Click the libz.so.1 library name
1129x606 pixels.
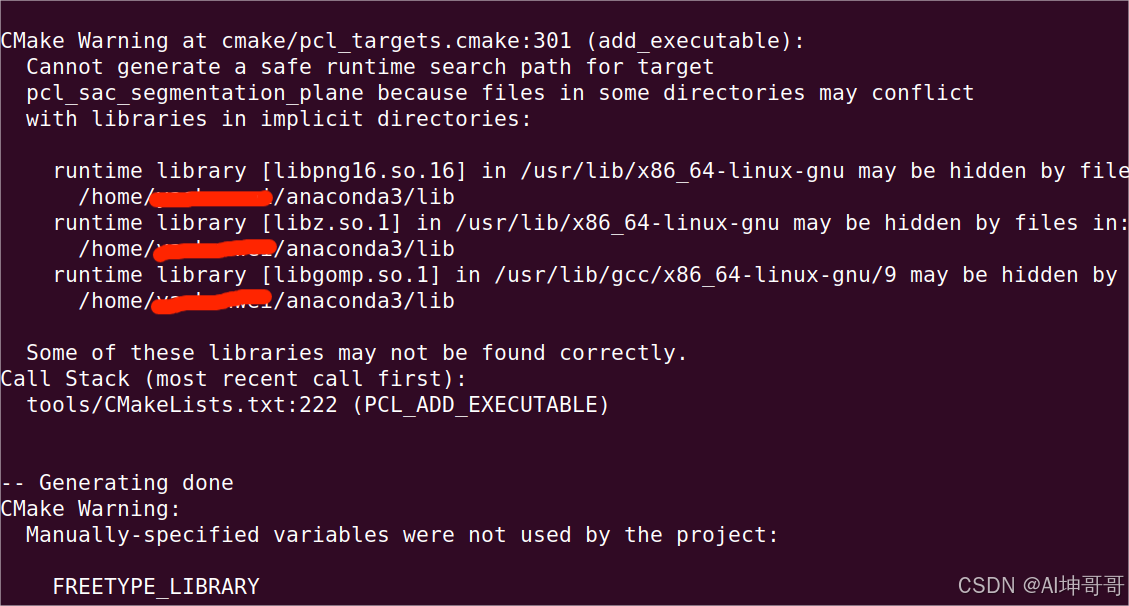coord(331,223)
